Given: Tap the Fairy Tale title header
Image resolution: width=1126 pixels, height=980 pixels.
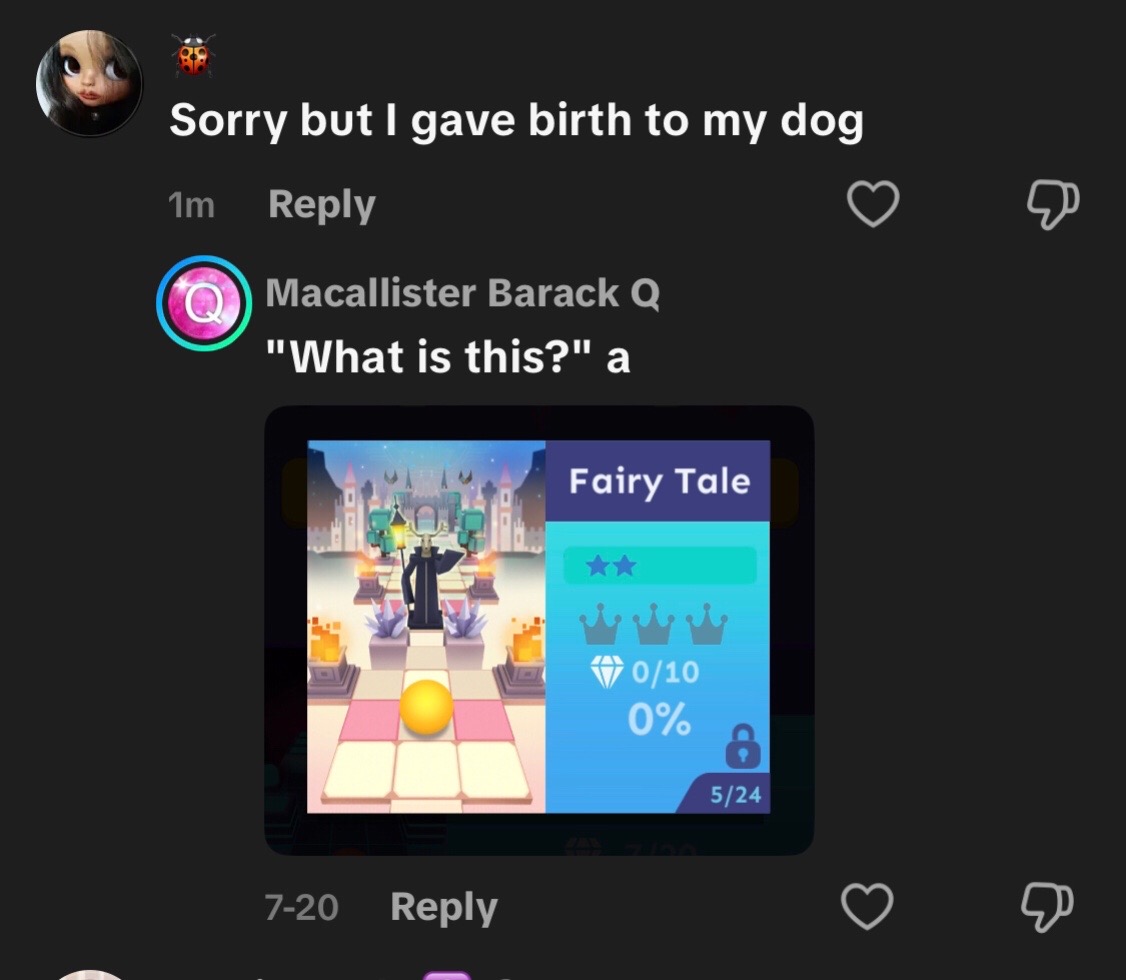Looking at the screenshot, I should pos(658,480).
